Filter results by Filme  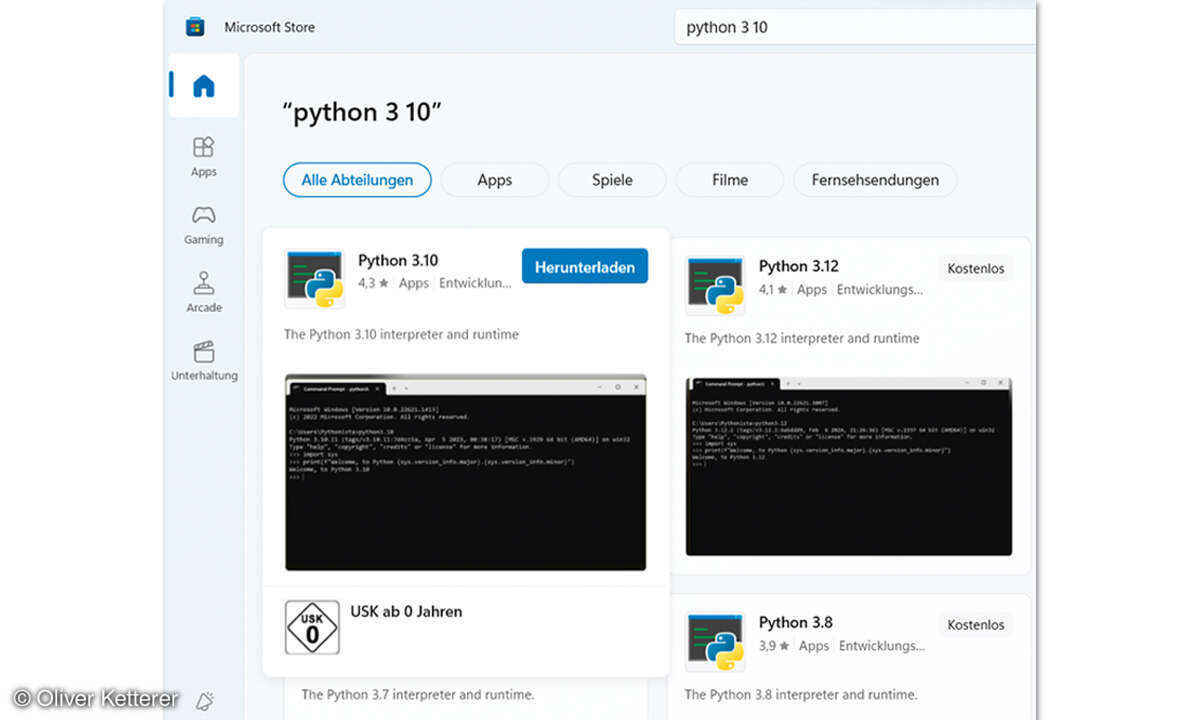(x=730, y=180)
